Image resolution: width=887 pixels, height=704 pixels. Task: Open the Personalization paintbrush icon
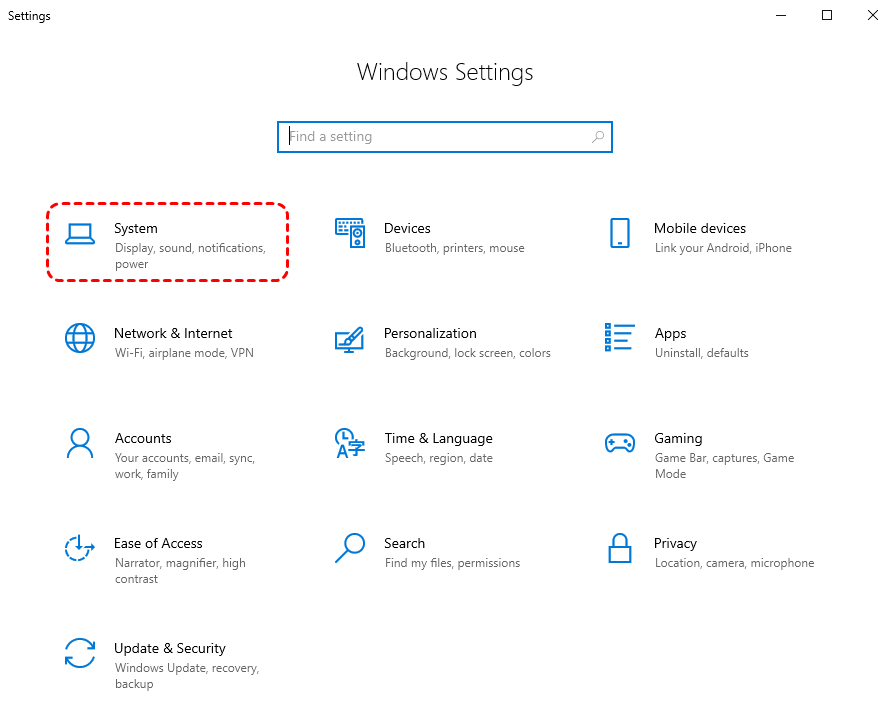tap(349, 339)
